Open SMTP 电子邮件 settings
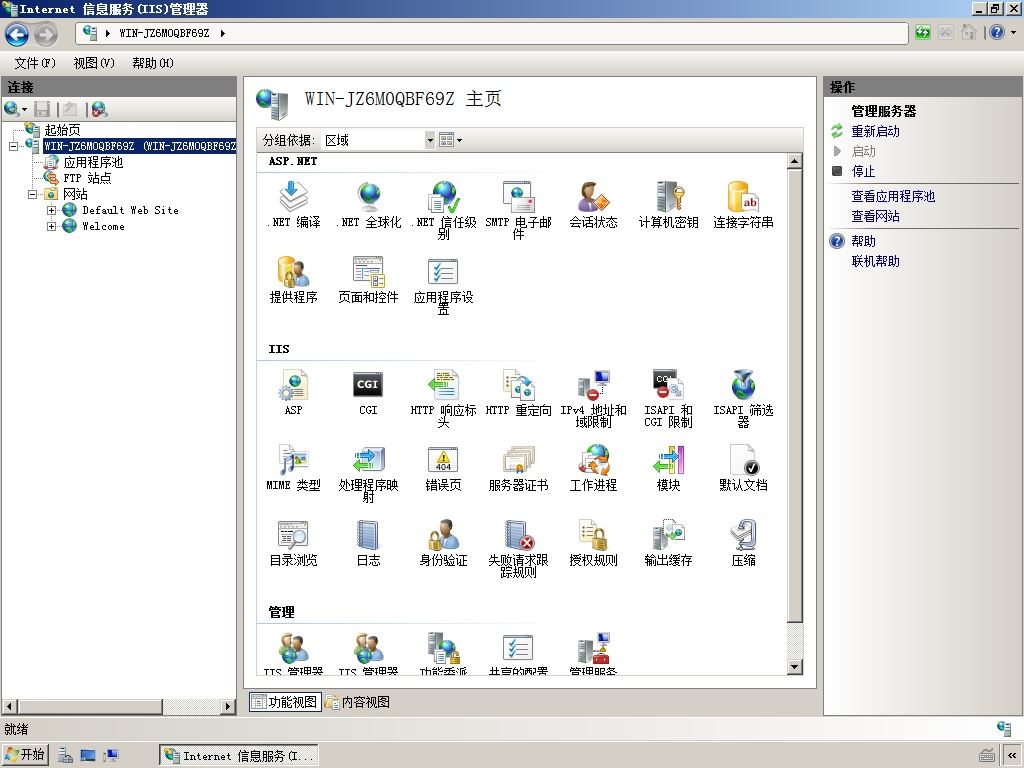Image resolution: width=1024 pixels, height=768 pixels. click(519, 210)
